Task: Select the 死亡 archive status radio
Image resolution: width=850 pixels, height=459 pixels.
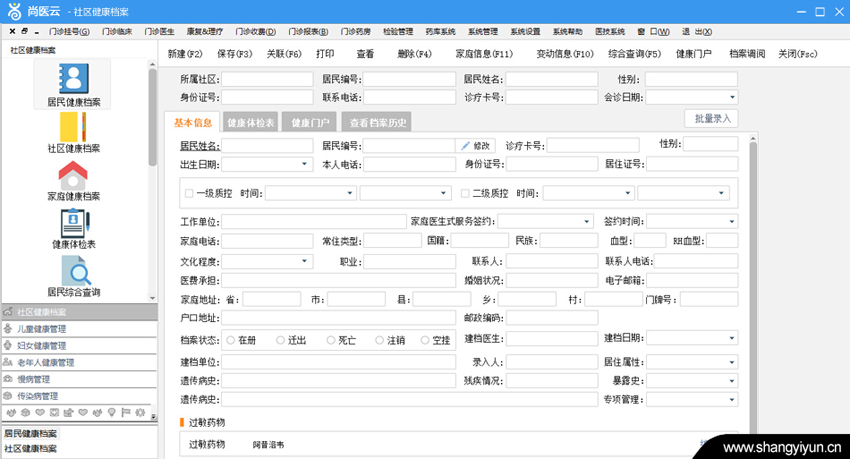Action: point(331,340)
